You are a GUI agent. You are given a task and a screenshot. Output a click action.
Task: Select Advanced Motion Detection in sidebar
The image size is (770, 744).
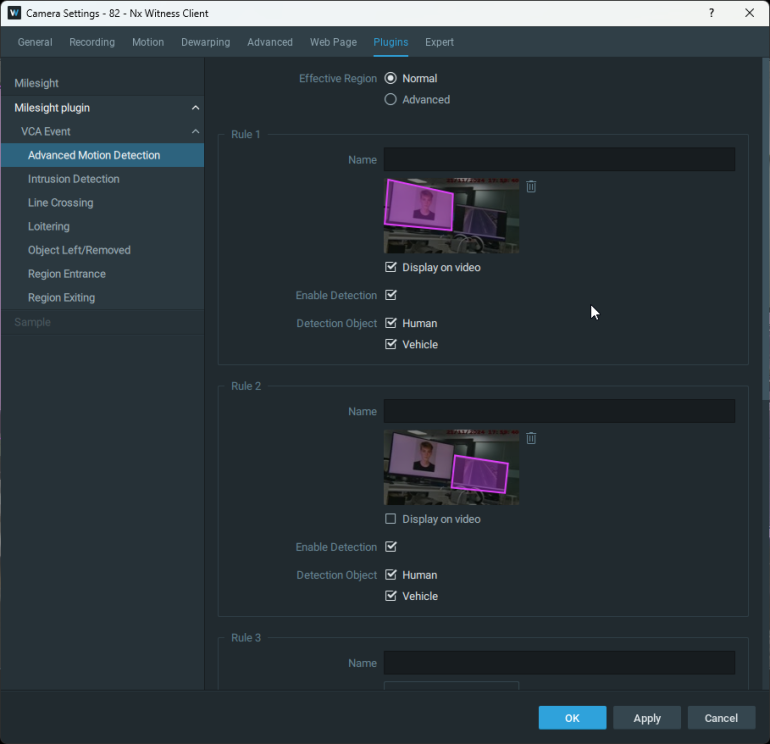(102, 155)
